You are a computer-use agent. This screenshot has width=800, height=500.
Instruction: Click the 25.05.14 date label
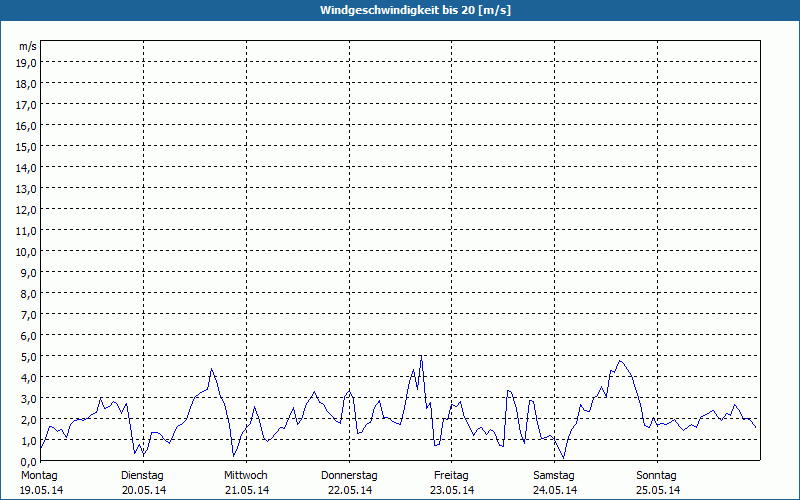tap(657, 490)
